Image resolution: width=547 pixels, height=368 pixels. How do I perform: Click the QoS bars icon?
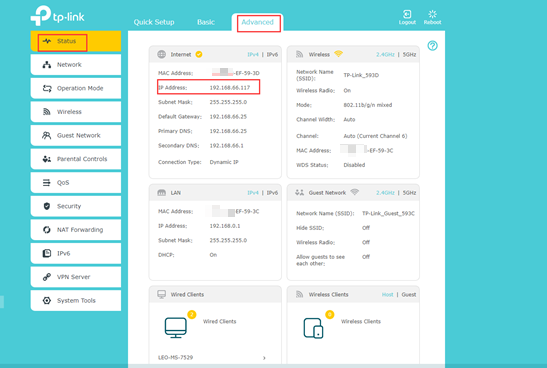click(x=46, y=182)
